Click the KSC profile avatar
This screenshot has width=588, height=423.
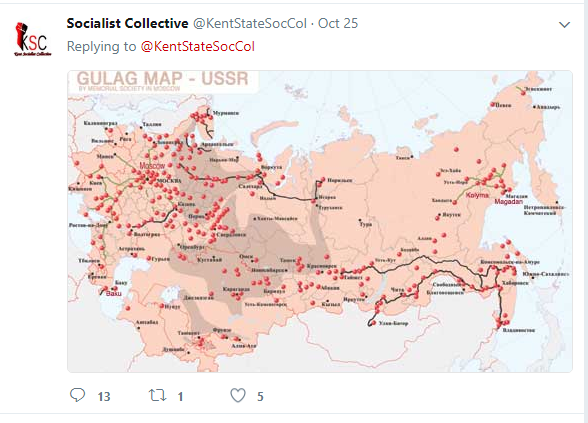pyautogui.click(x=33, y=39)
